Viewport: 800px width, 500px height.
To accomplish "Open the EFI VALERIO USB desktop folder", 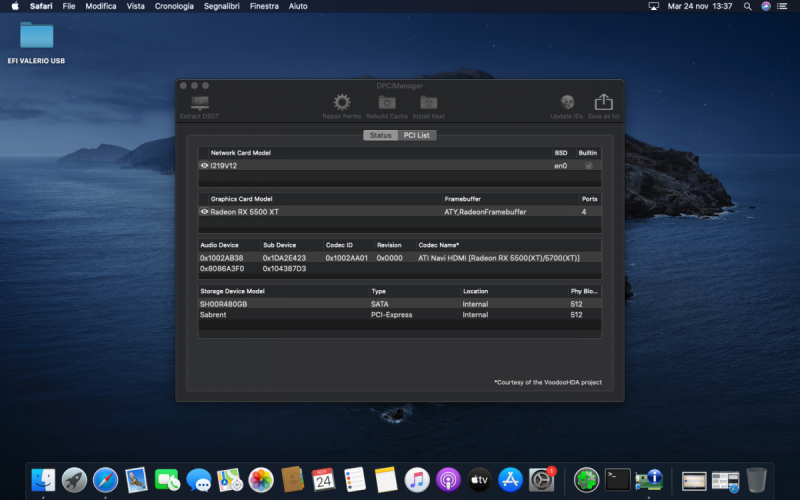I will [x=37, y=36].
